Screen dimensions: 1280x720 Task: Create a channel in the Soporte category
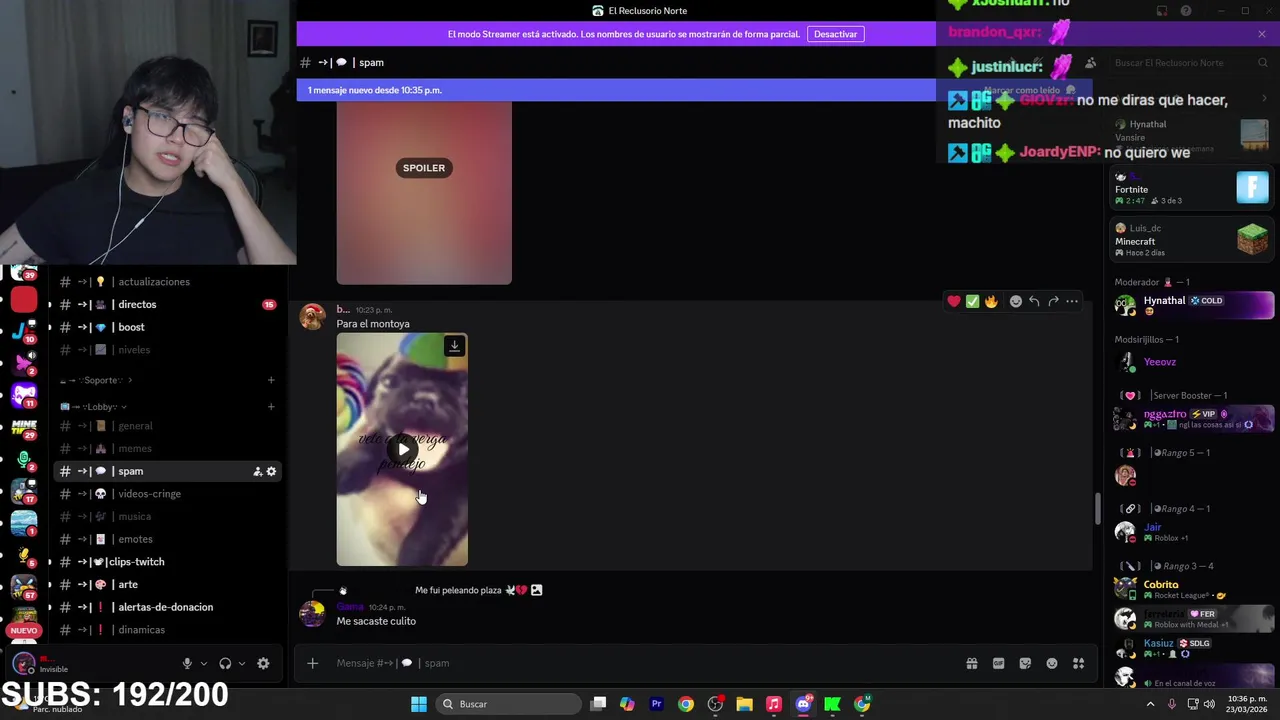click(271, 380)
